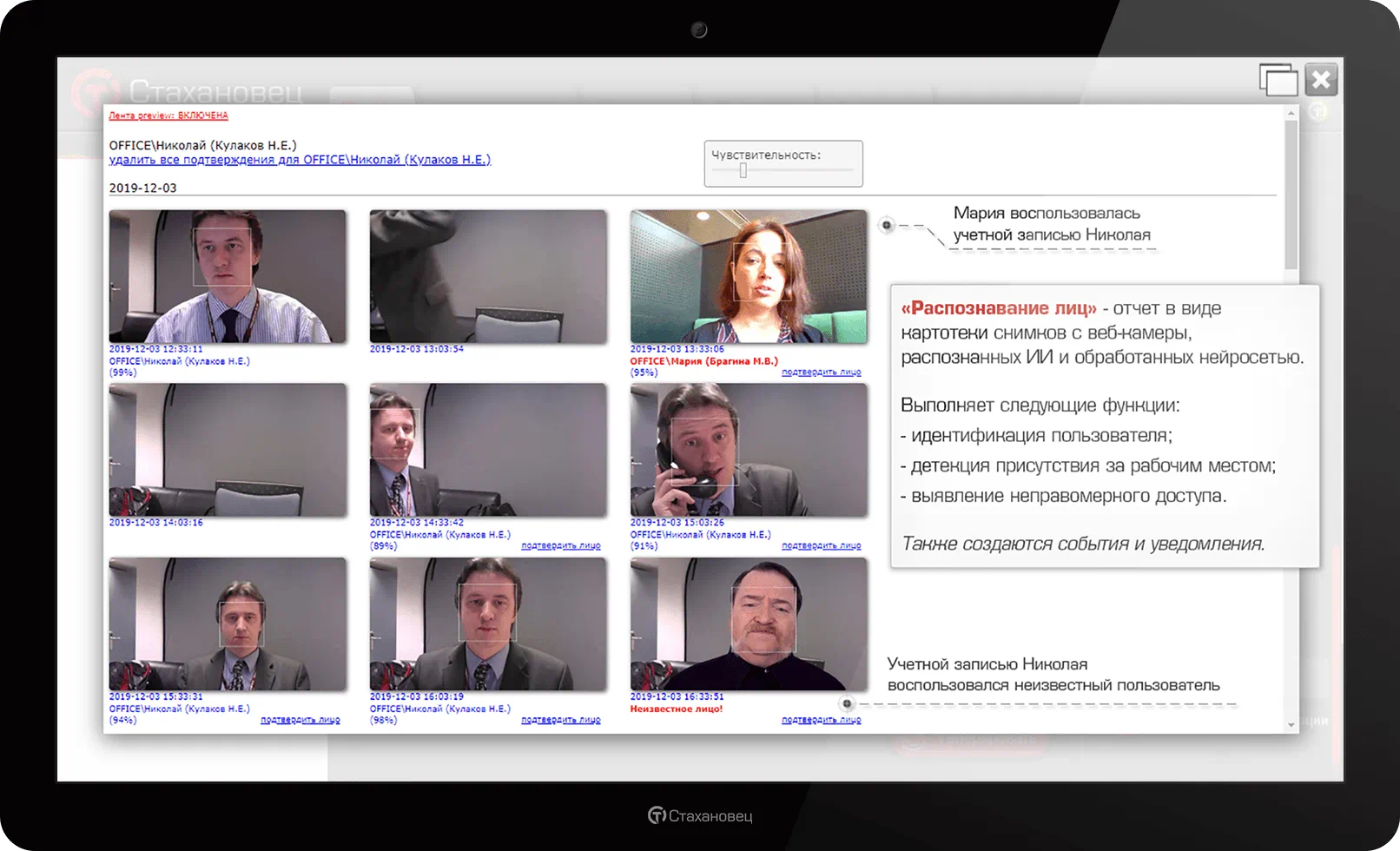Click the red 'Неизвестное лицо!' label
This screenshot has height=851, width=1400.
(677, 709)
